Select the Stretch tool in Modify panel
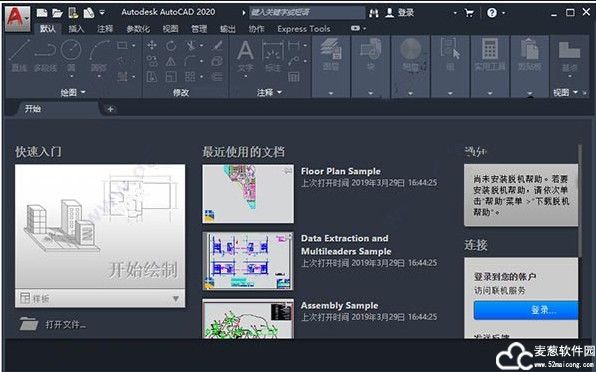 pyautogui.click(x=152, y=77)
